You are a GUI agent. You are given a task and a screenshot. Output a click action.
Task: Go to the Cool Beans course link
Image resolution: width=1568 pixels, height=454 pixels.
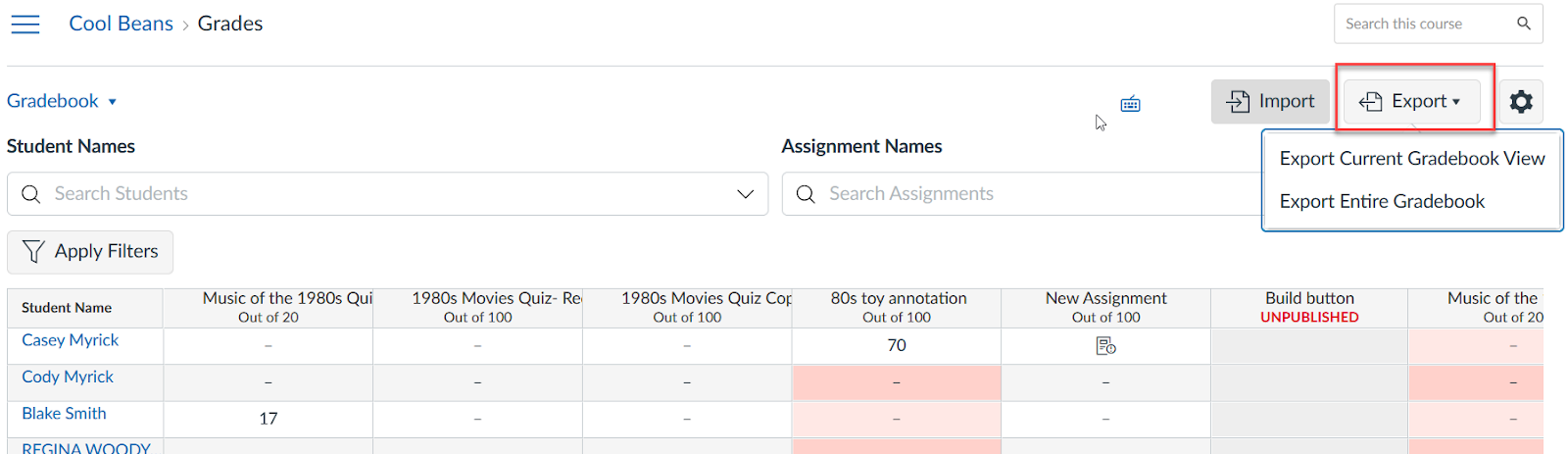tap(121, 24)
